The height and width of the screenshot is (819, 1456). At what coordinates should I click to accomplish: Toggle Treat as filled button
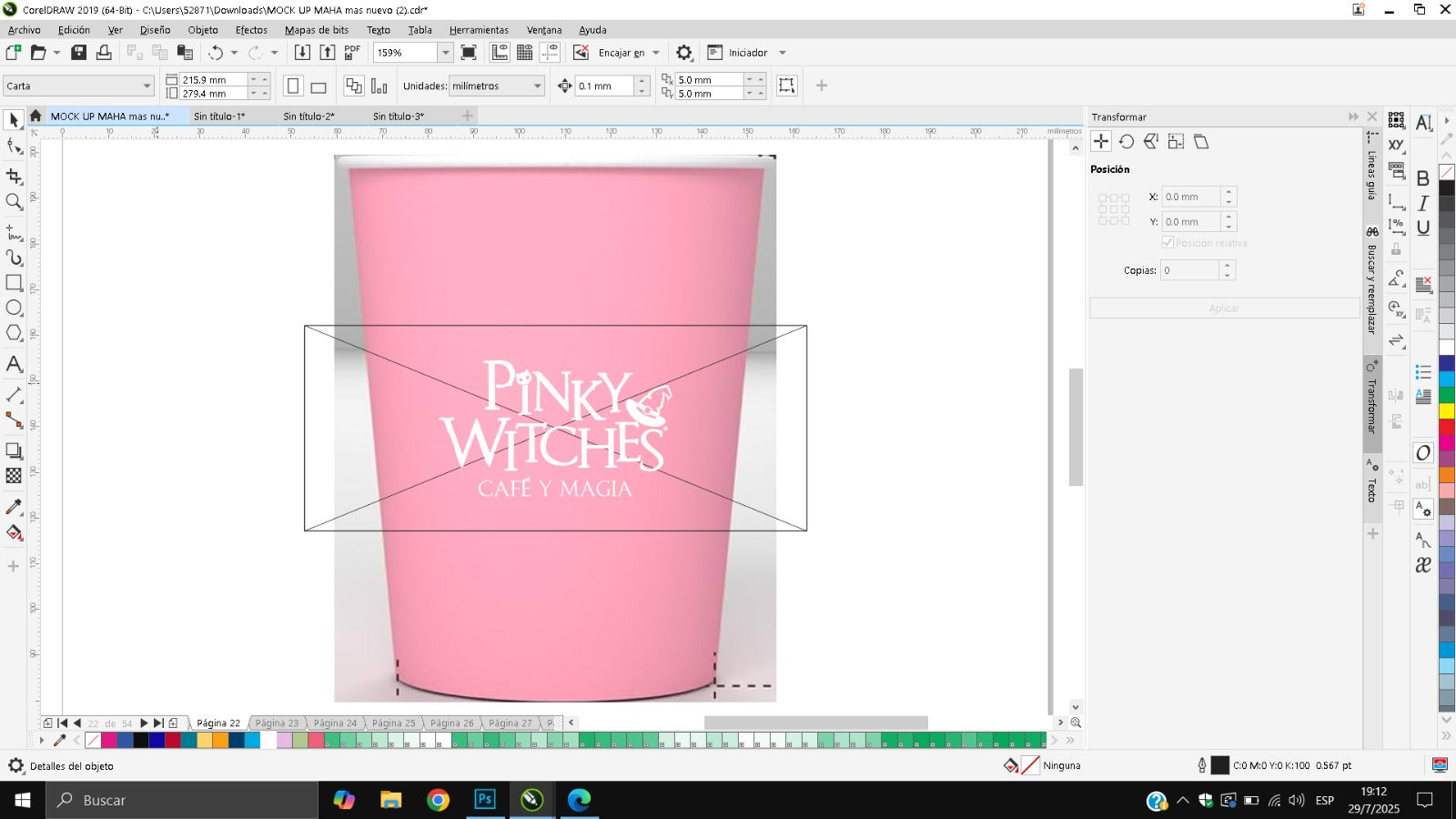pyautogui.click(x=787, y=86)
